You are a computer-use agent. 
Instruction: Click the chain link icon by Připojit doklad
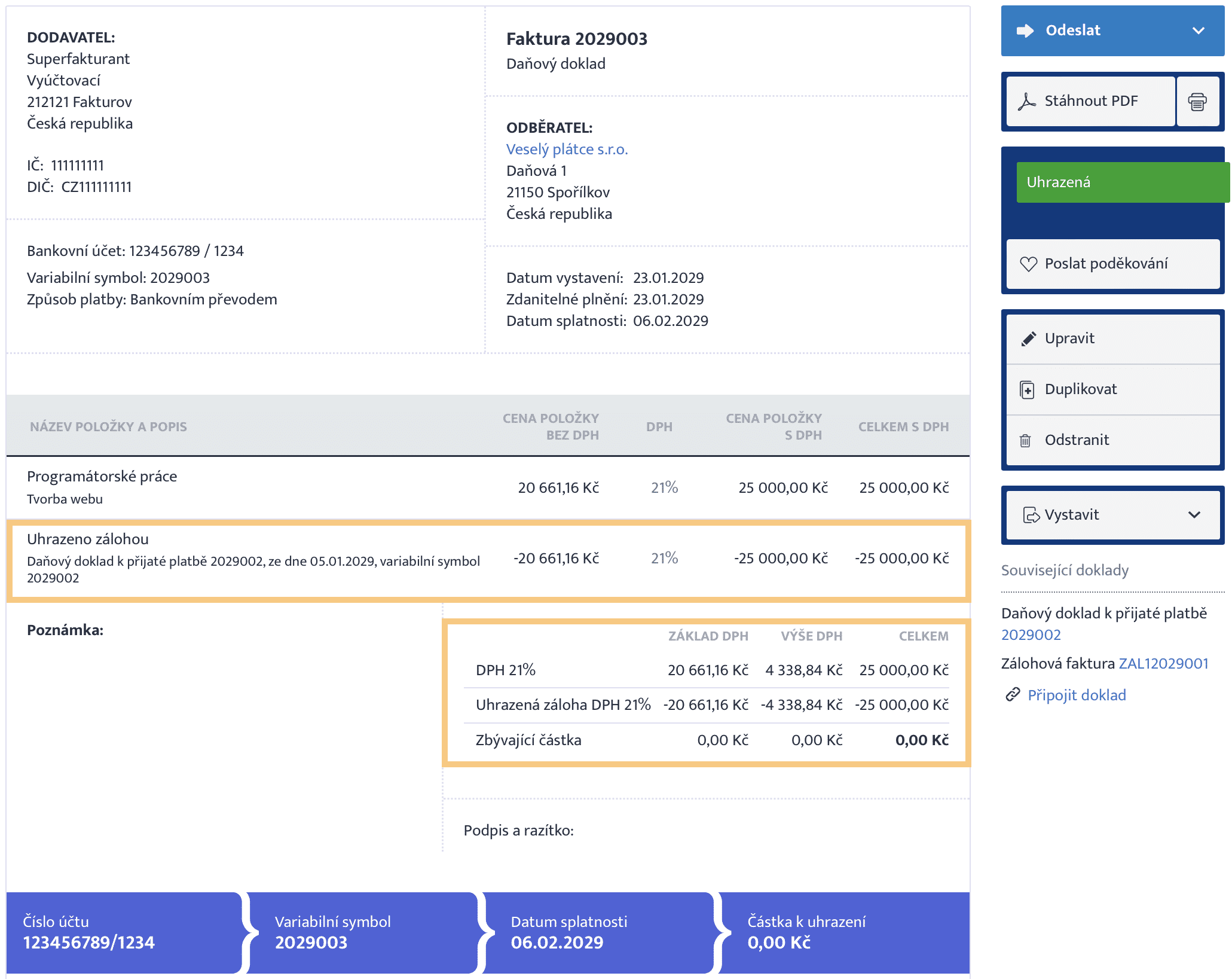(x=1012, y=694)
